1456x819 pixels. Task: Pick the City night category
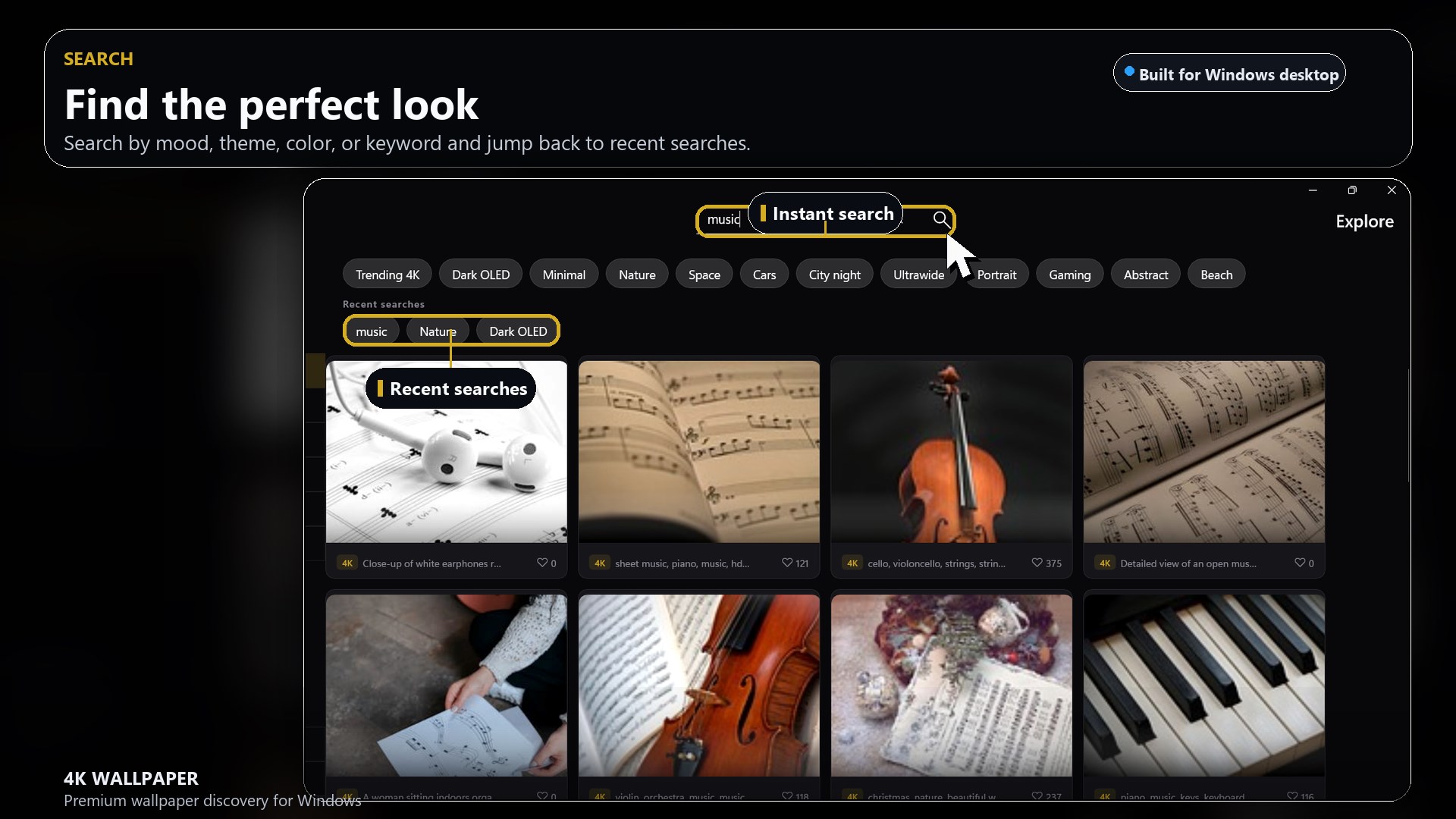point(835,275)
